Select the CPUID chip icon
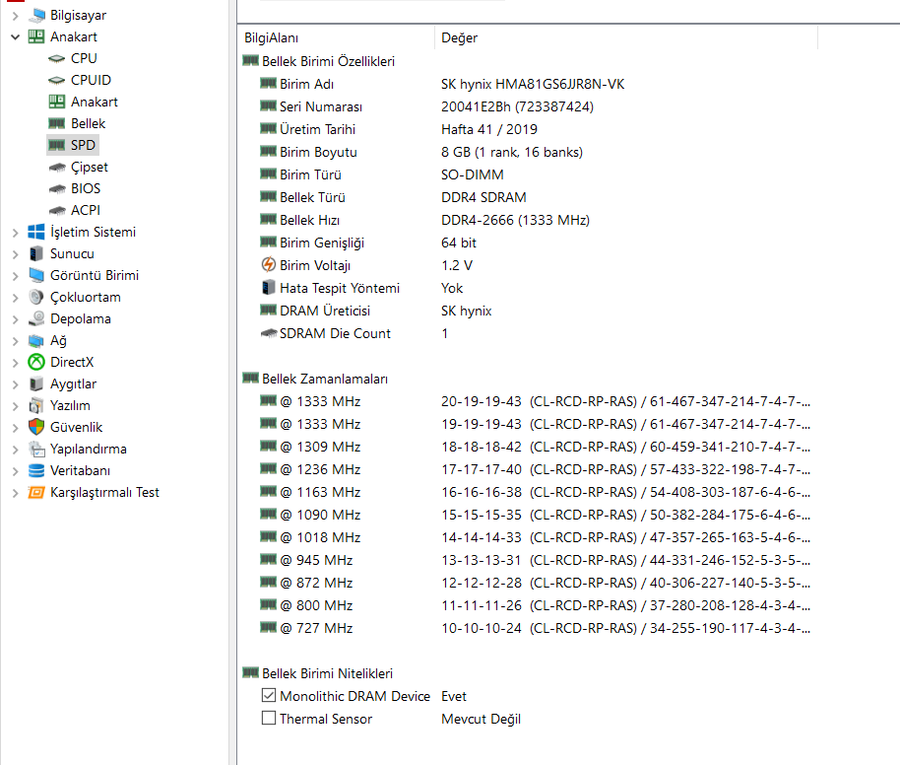 click(x=57, y=80)
